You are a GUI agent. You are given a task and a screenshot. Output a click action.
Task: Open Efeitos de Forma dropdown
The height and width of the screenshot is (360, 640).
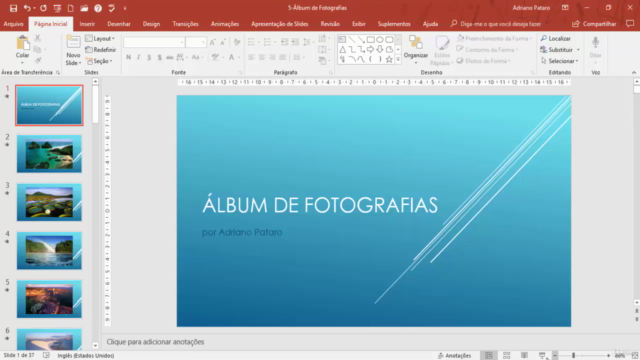484,61
